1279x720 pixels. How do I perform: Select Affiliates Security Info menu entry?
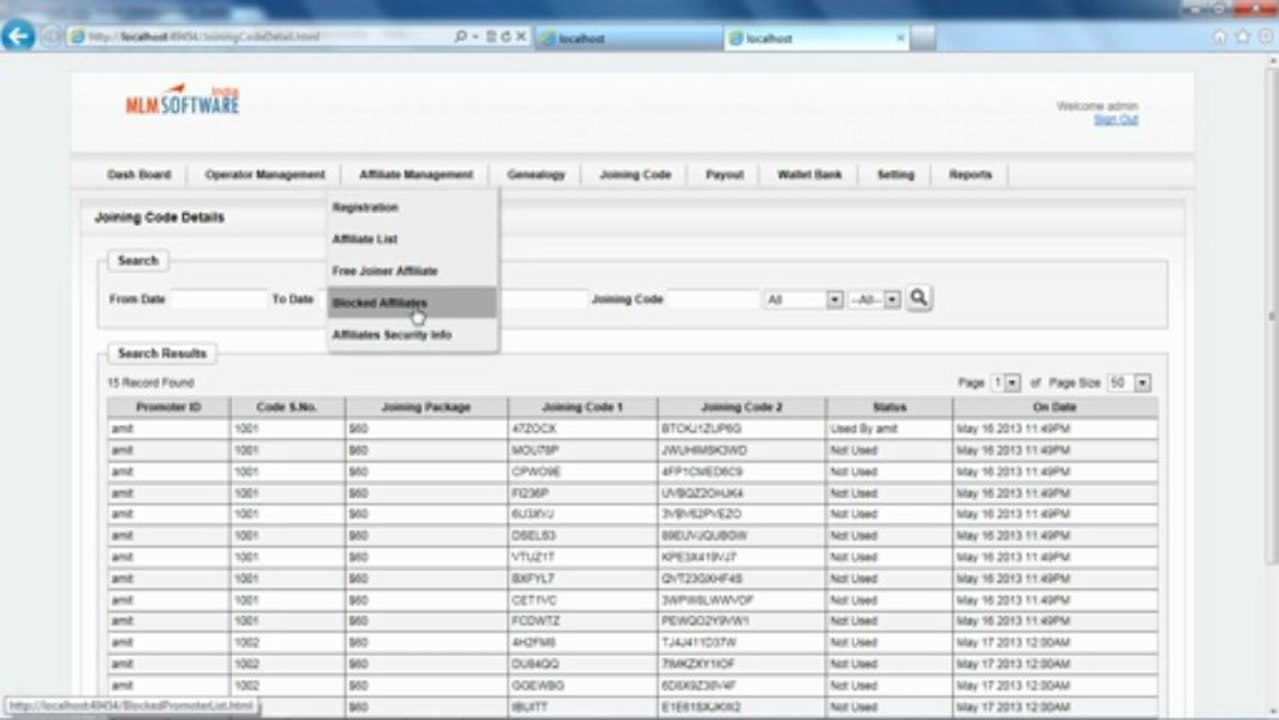pyautogui.click(x=412, y=334)
